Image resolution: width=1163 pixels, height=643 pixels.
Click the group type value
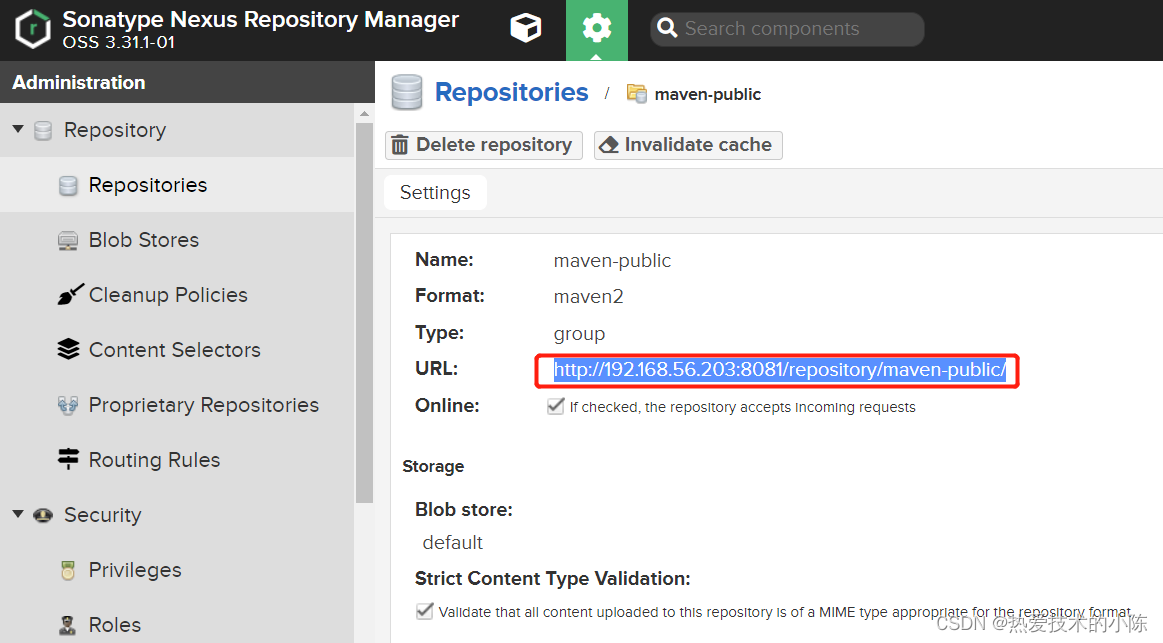pos(579,334)
